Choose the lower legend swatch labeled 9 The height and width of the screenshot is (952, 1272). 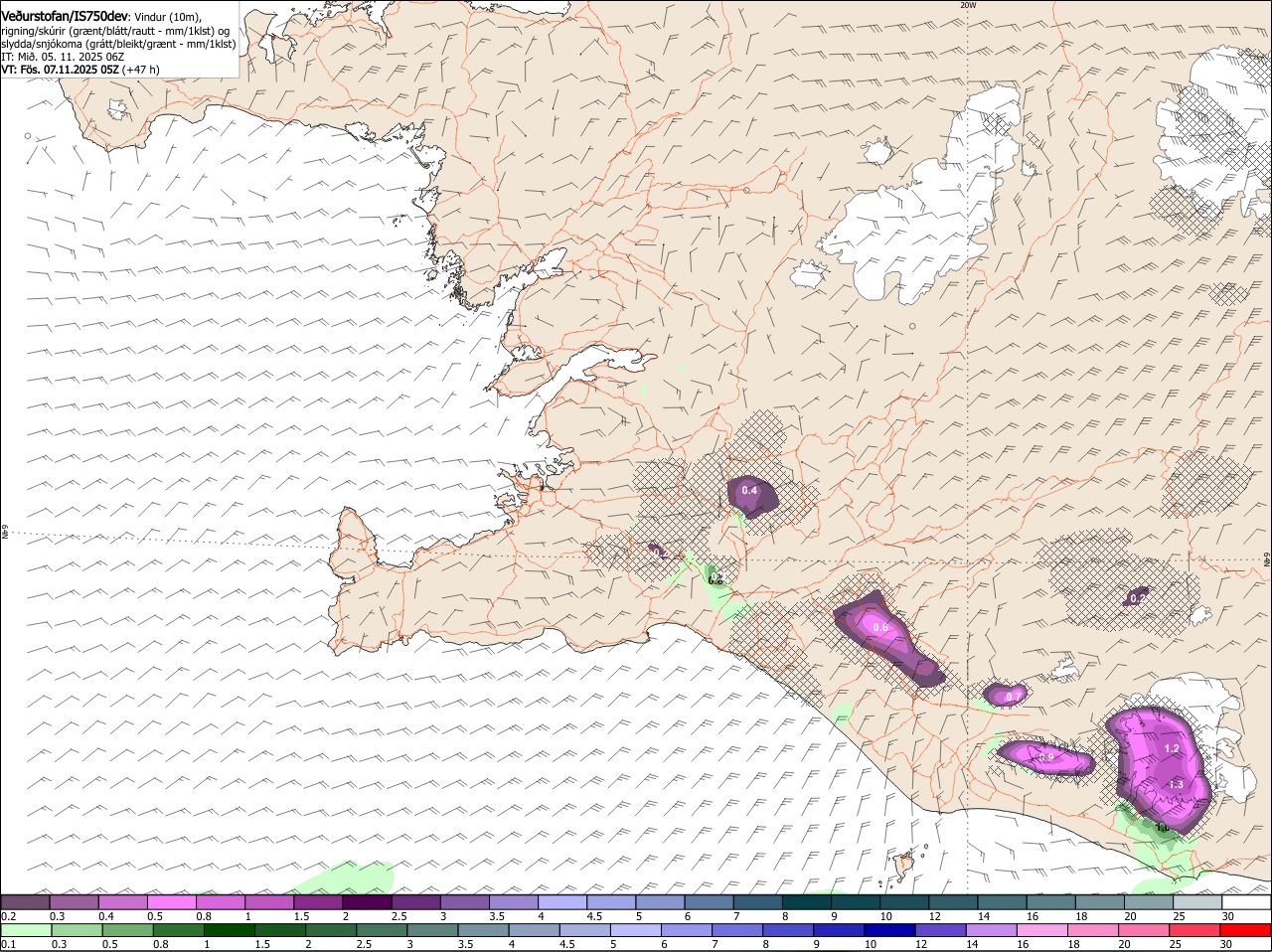(x=840, y=930)
